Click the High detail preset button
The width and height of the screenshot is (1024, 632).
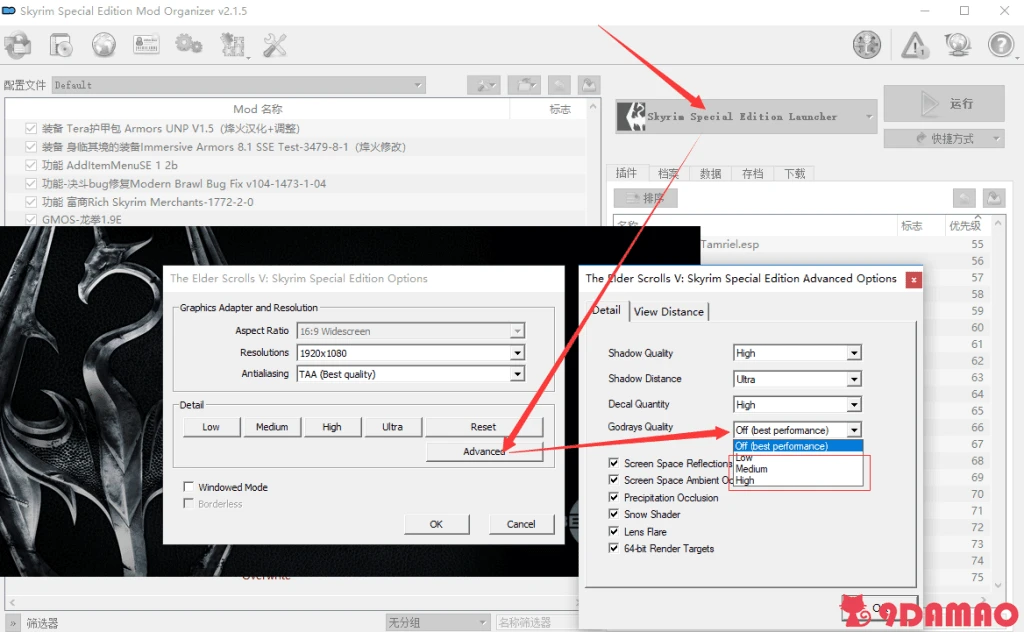click(x=332, y=427)
